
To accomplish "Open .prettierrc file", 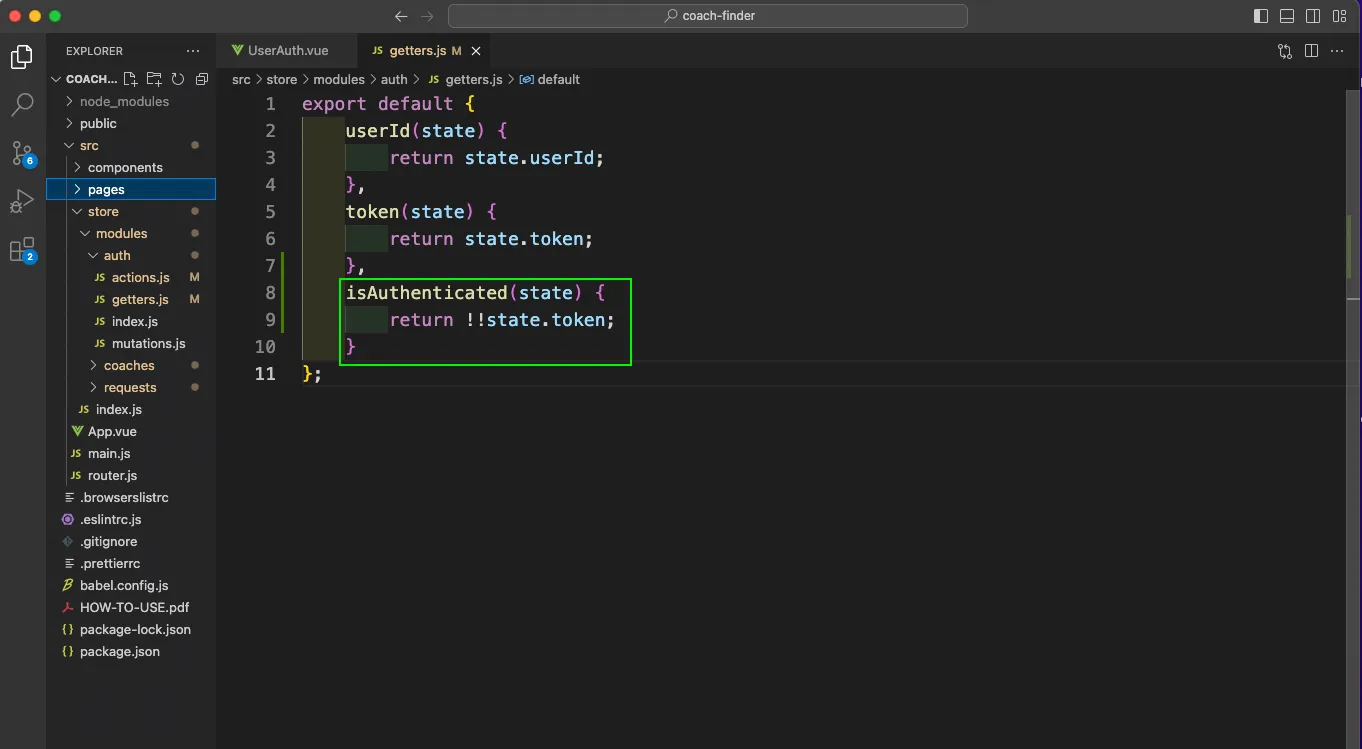I will tap(131, 563).
